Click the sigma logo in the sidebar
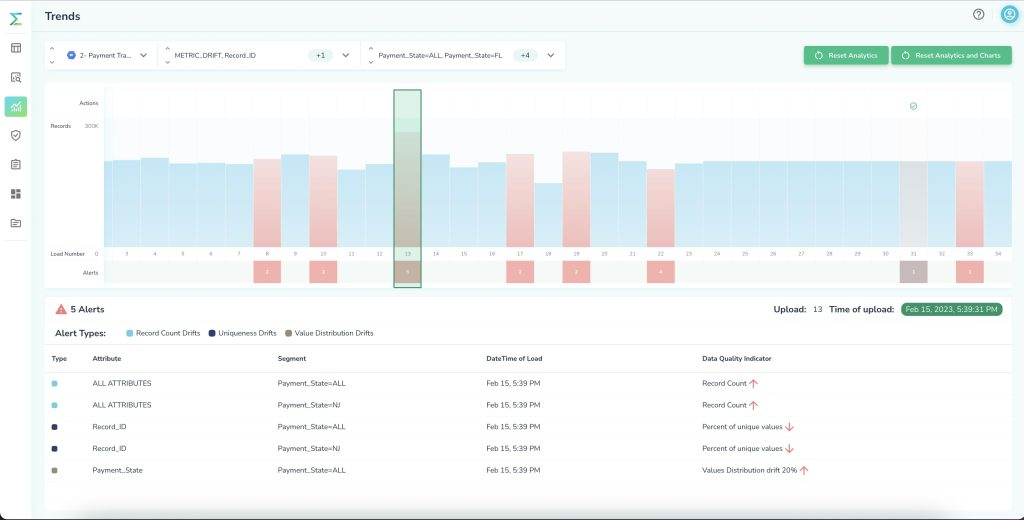 15,18
